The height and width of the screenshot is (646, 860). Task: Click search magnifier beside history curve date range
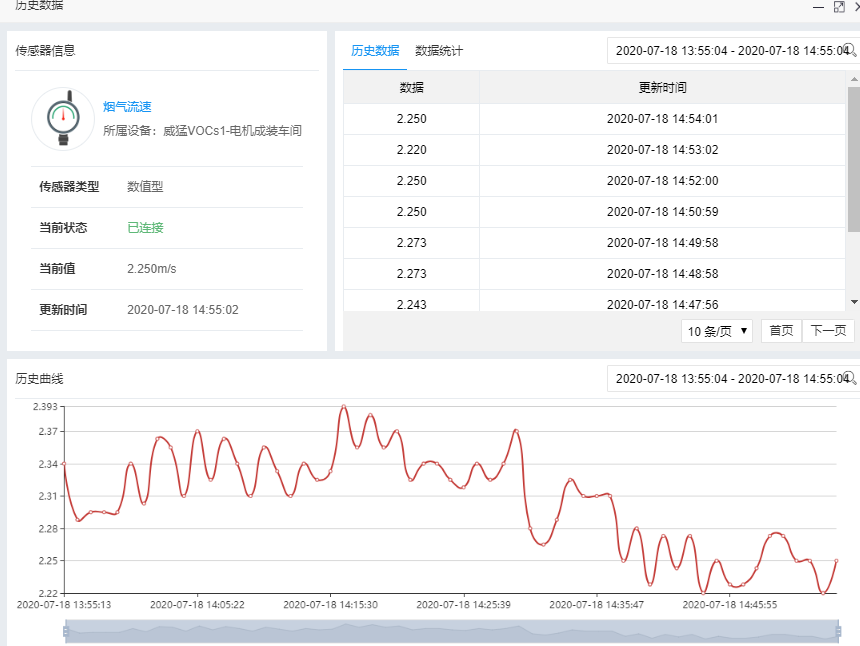click(x=849, y=379)
